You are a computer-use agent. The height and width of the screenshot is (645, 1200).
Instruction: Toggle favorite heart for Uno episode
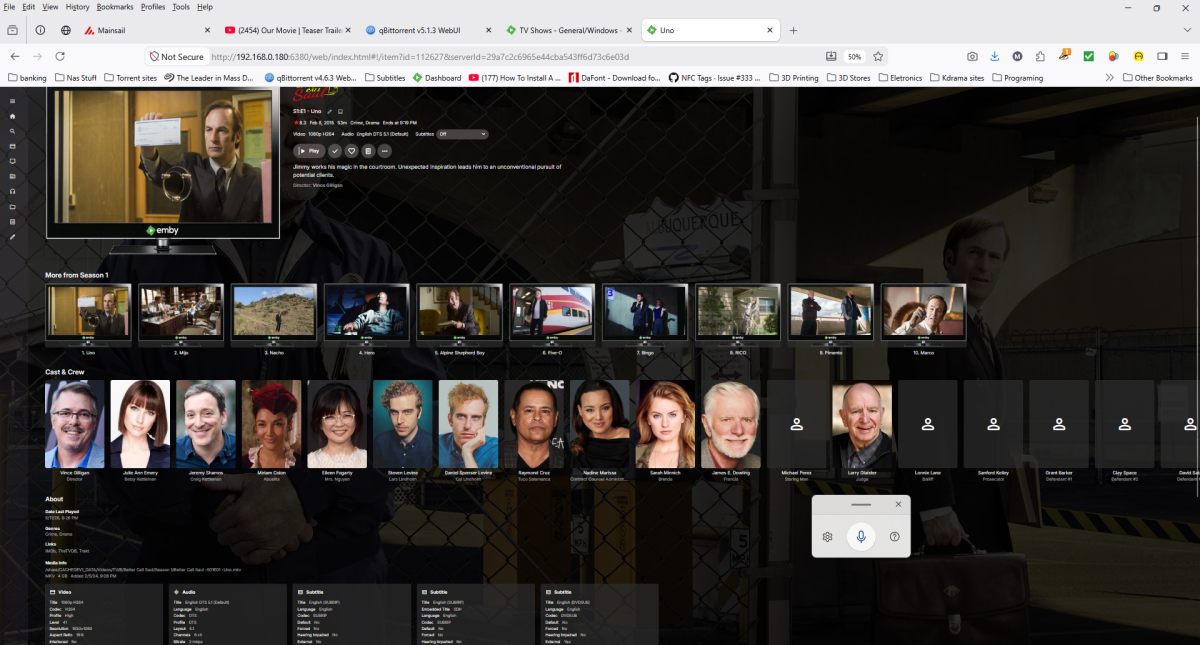pos(351,151)
